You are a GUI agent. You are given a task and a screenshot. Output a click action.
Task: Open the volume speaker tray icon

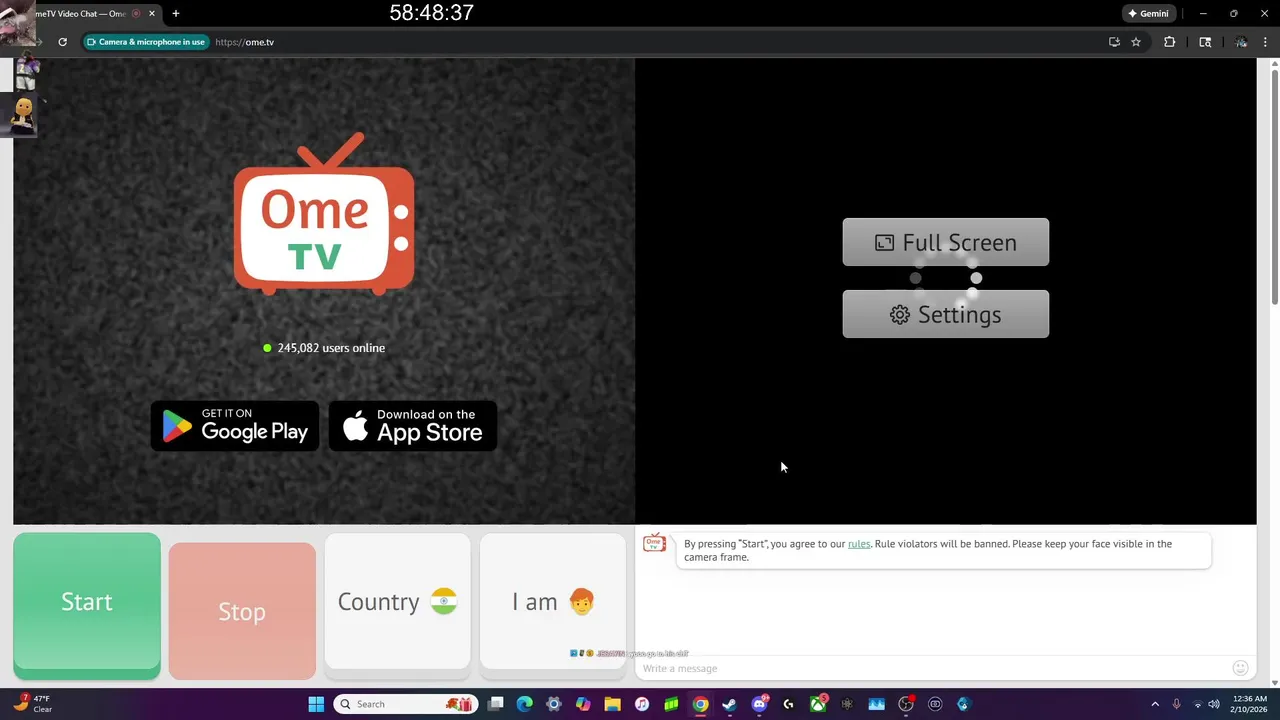pyautogui.click(x=1214, y=704)
